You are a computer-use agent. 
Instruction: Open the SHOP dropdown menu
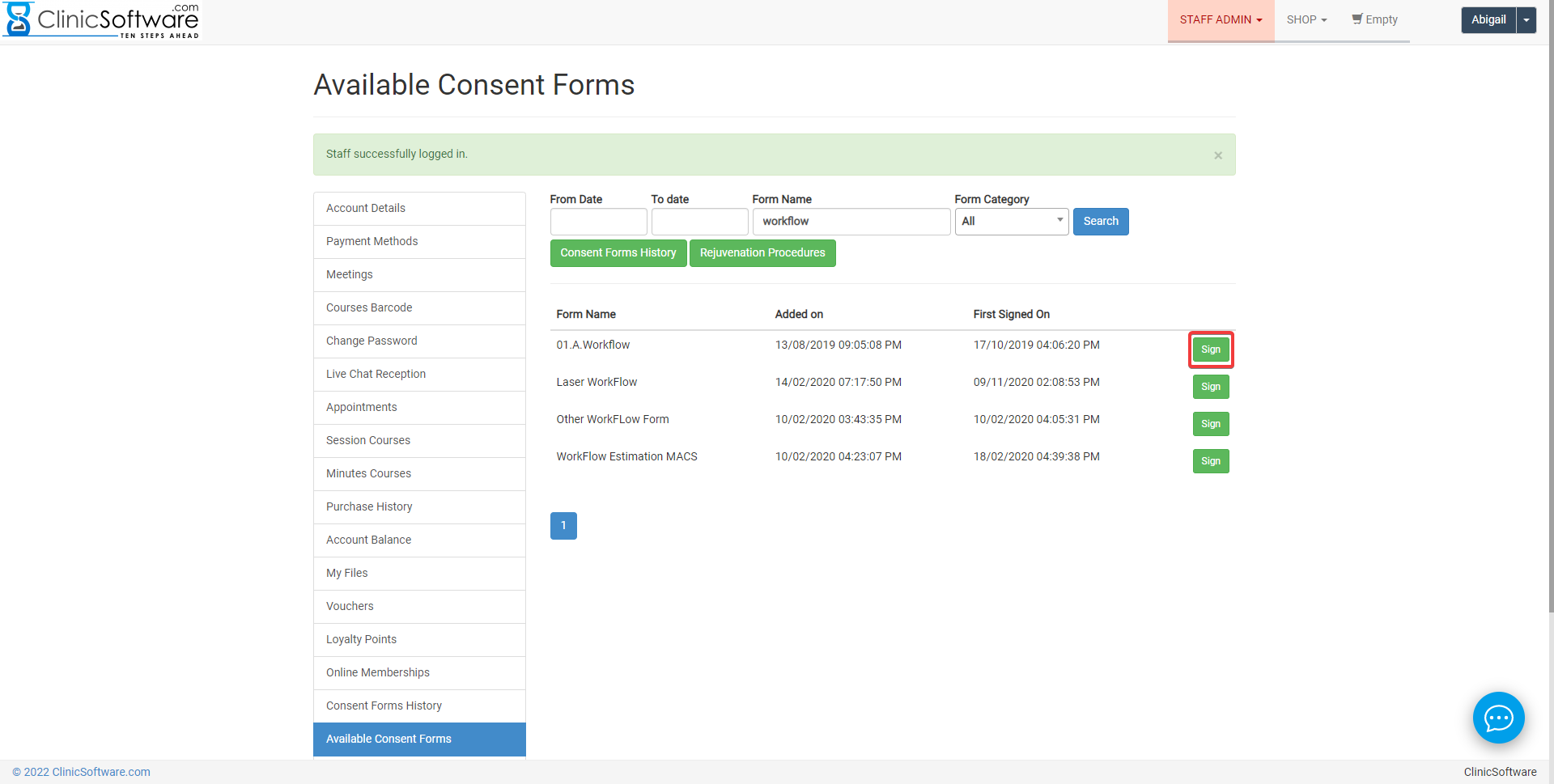tap(1306, 19)
